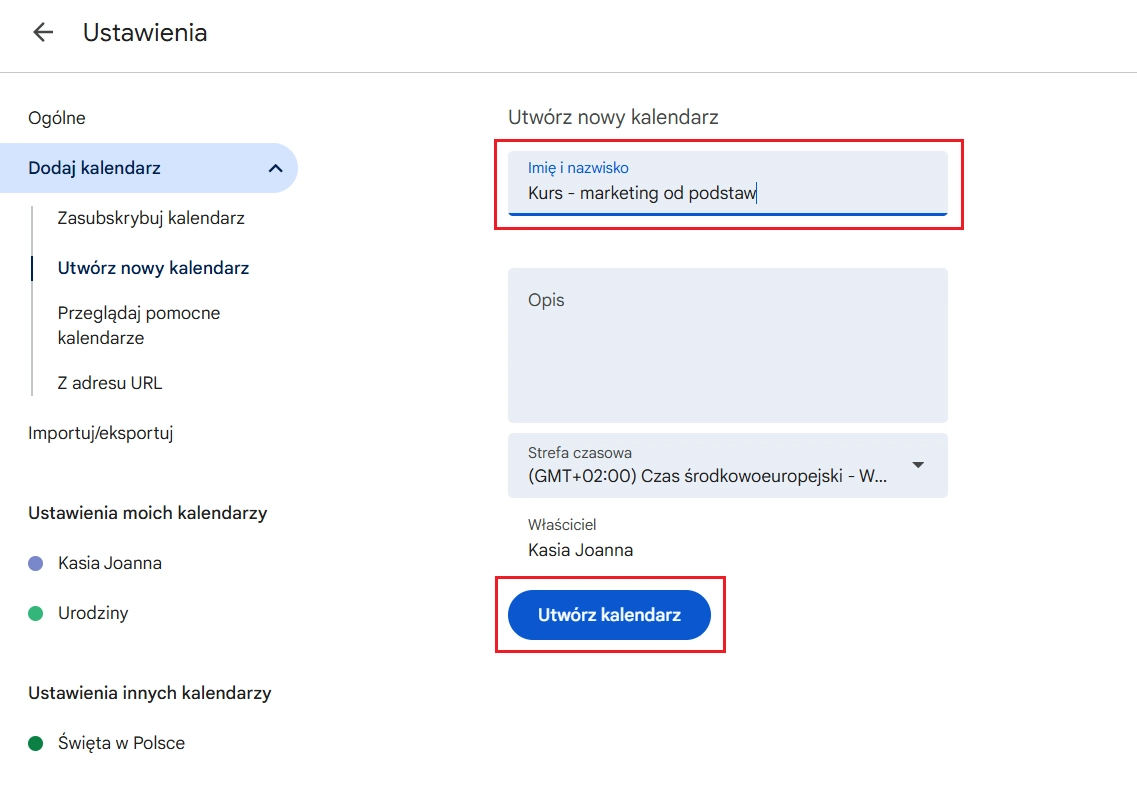Go back using the arrow icon
This screenshot has width=1137, height=793.
(44, 32)
